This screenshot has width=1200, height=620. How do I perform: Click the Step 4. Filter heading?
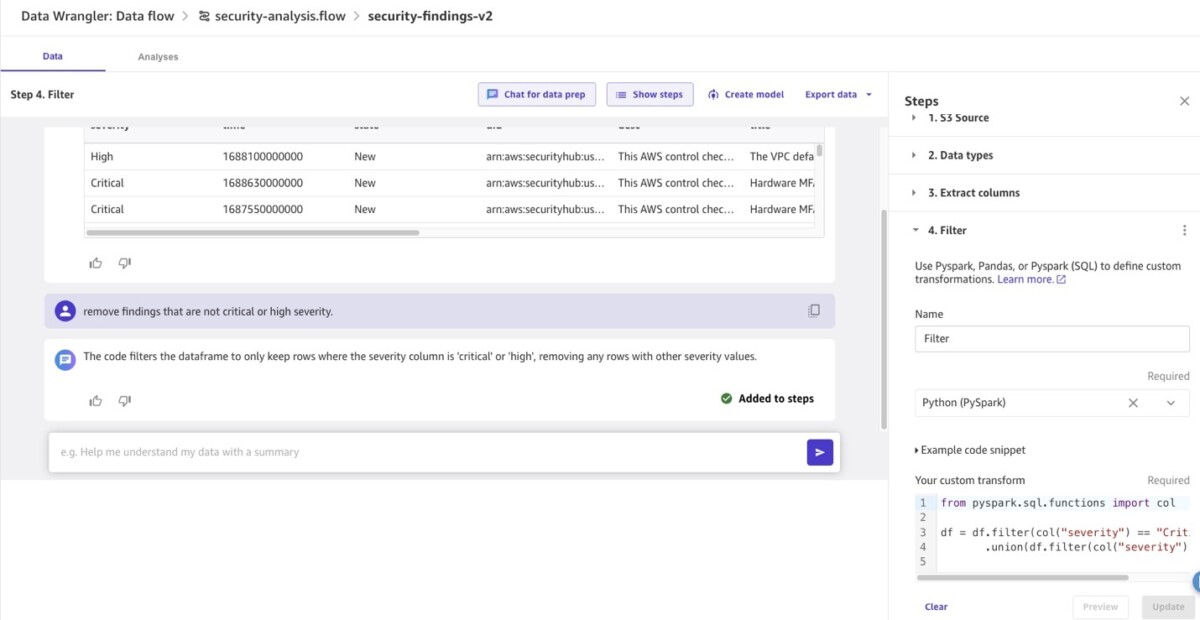42,95
